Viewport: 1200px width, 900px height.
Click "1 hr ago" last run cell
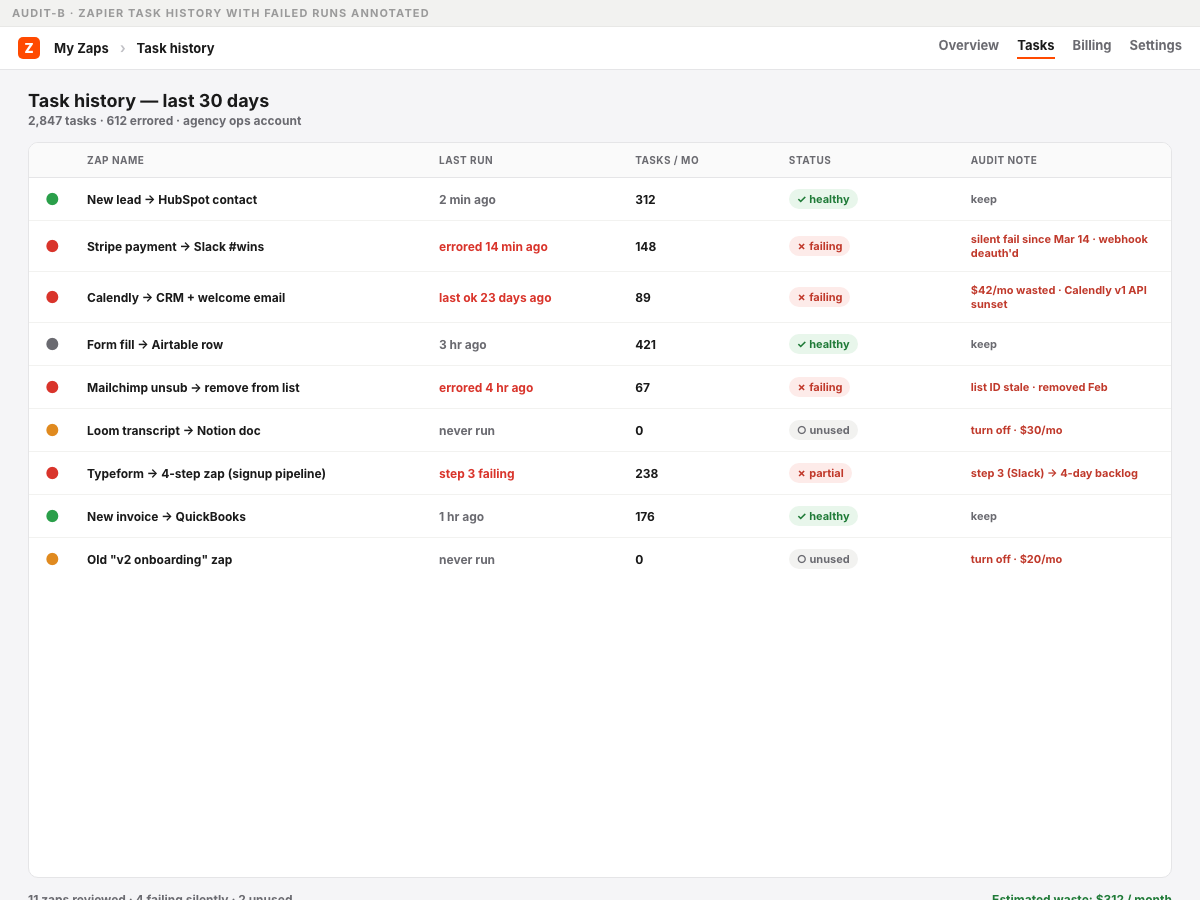[461, 516]
